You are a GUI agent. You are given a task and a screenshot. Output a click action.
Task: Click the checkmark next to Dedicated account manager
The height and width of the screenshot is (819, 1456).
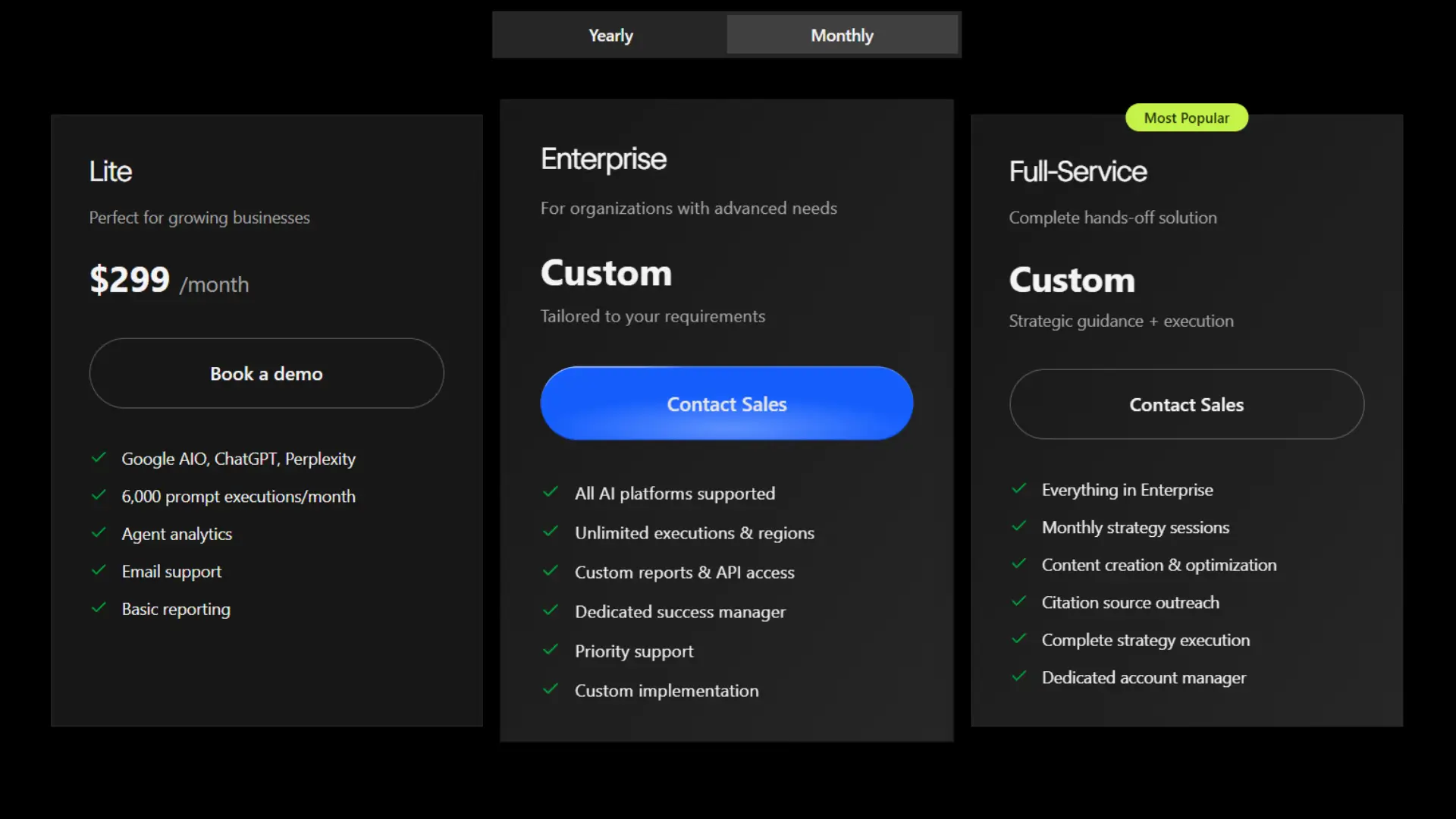coord(1018,676)
